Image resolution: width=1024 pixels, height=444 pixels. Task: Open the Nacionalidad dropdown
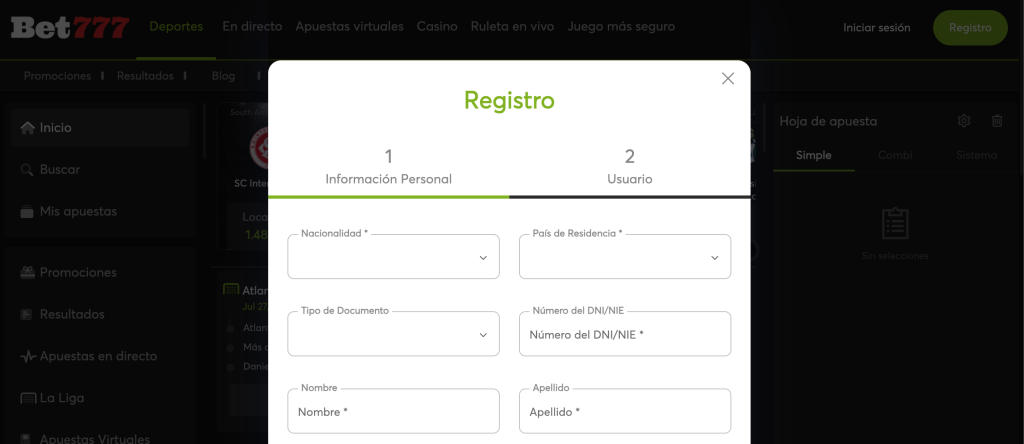[393, 257]
